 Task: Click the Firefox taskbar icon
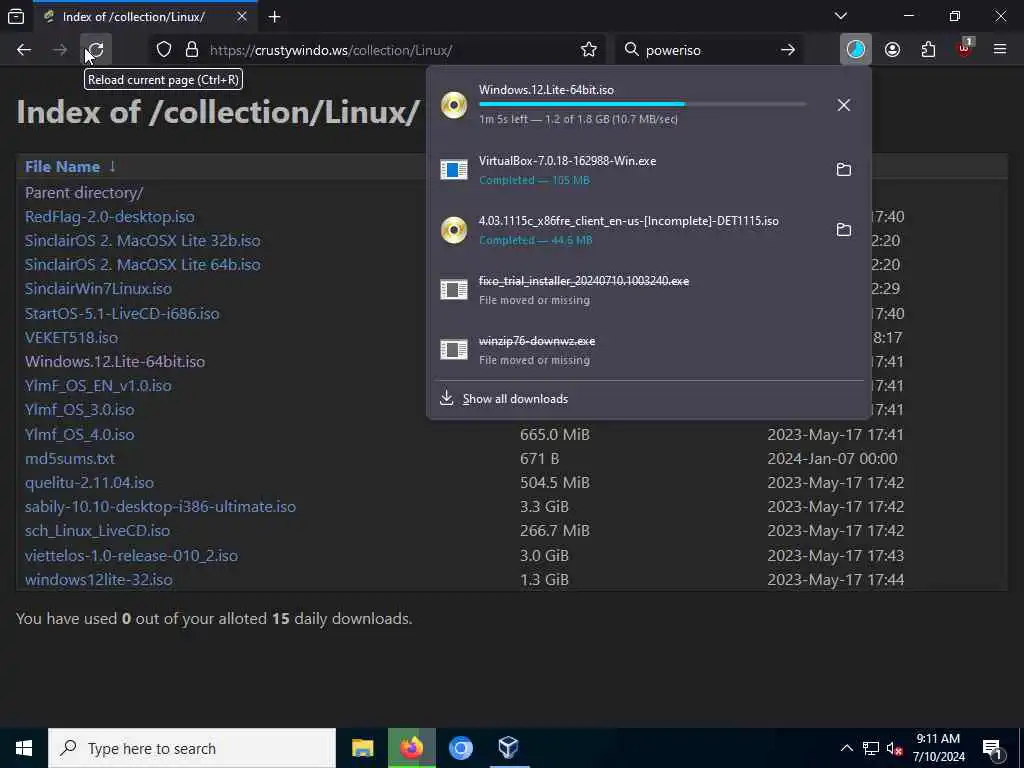[x=411, y=748]
